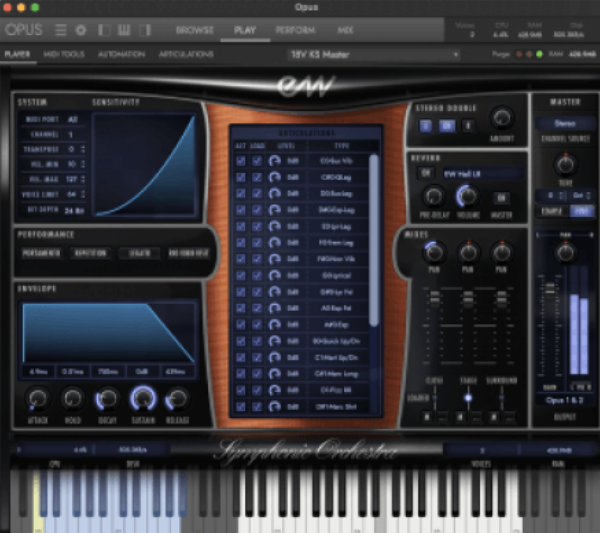Open the Automation sub-tab
600x533 pixels.
pyautogui.click(x=121, y=54)
